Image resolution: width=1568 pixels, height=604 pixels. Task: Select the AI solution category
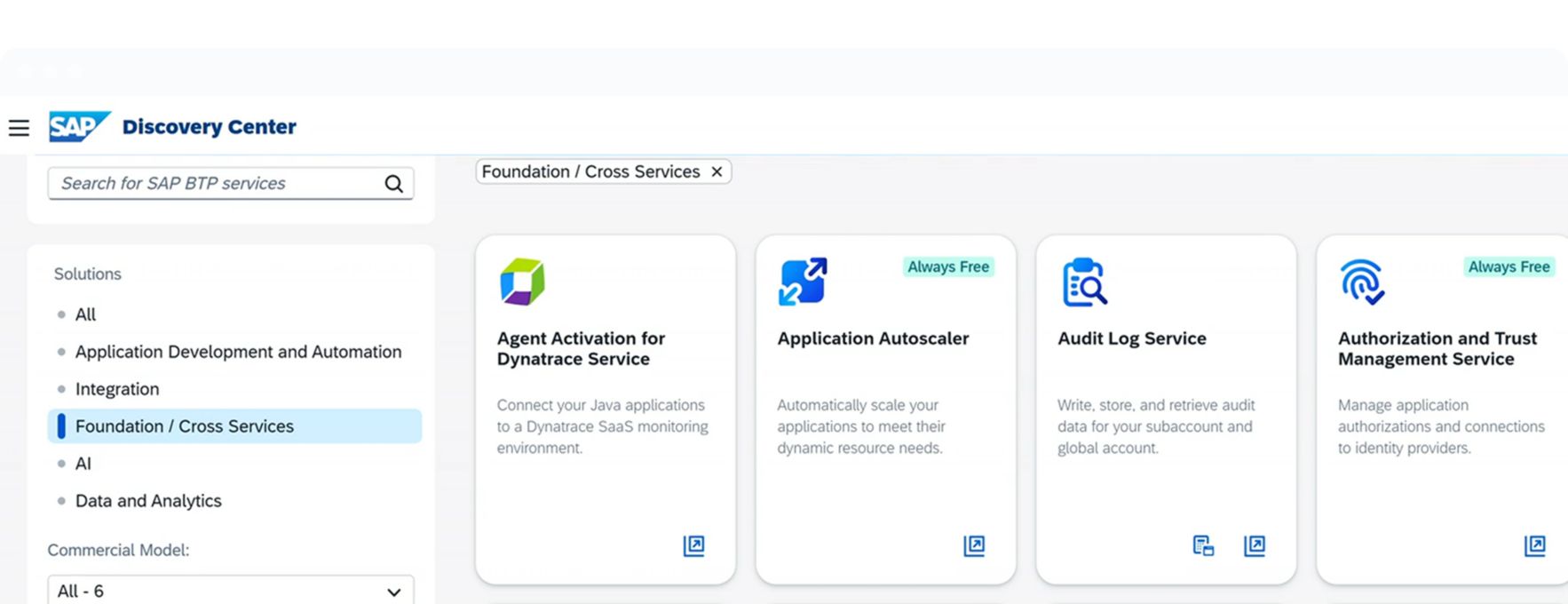[83, 464]
